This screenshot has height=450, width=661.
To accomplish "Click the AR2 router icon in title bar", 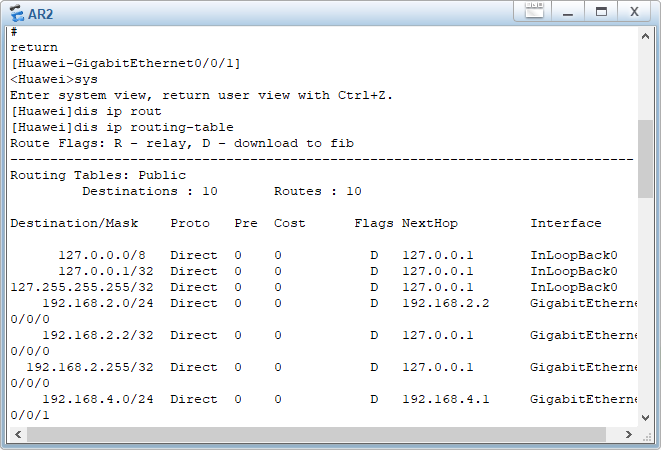I will [17, 13].
